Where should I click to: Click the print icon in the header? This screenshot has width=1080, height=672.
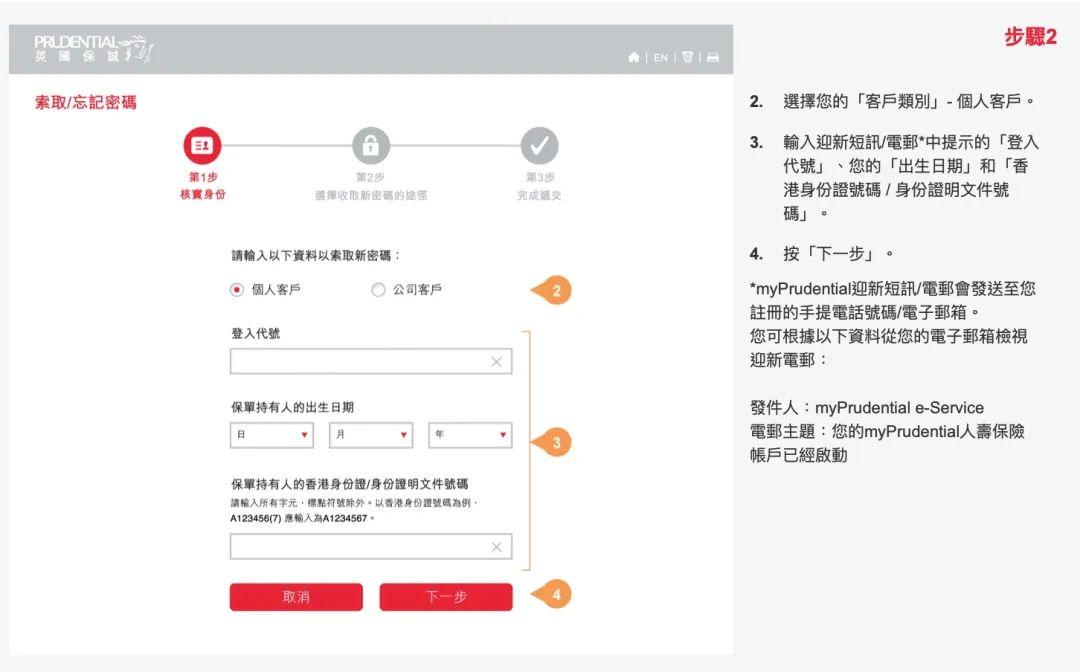pos(712,58)
